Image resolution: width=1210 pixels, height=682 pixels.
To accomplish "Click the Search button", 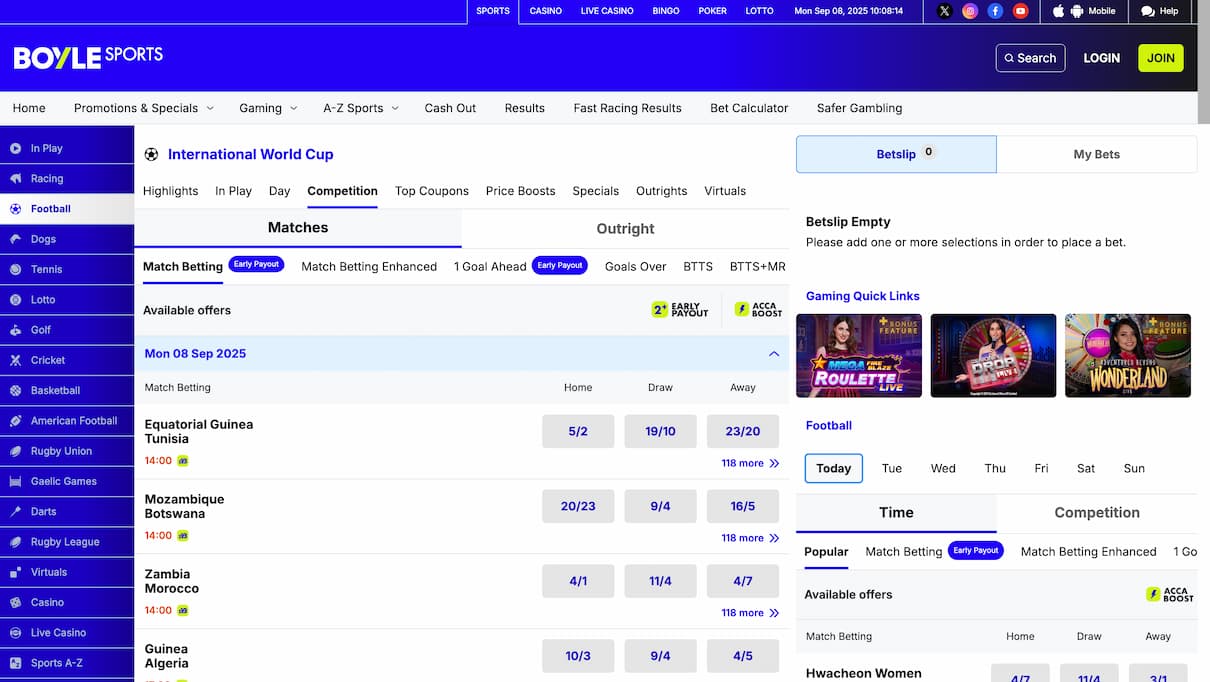I will 1030,58.
